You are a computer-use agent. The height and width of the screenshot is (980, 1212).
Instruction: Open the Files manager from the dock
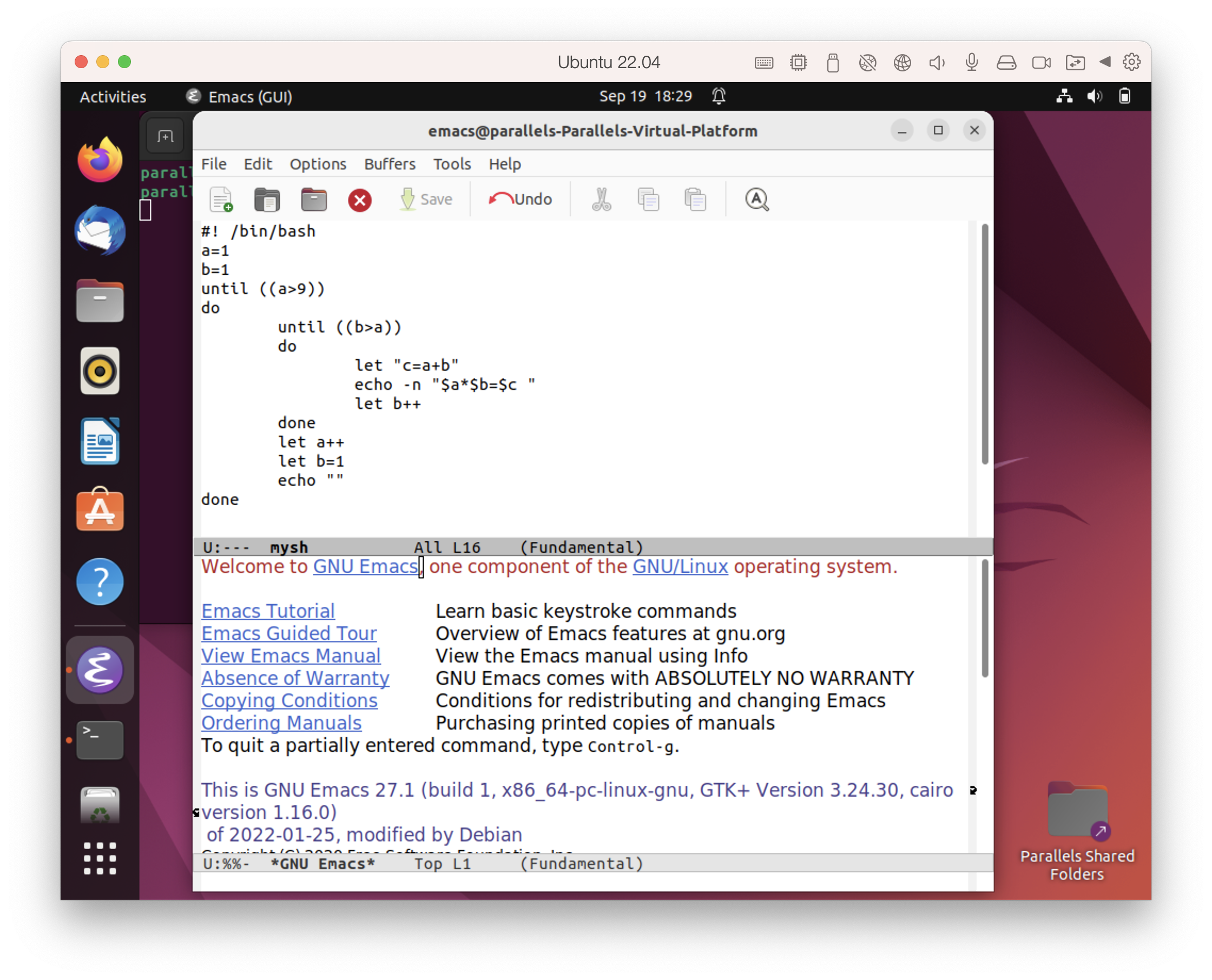(100, 301)
